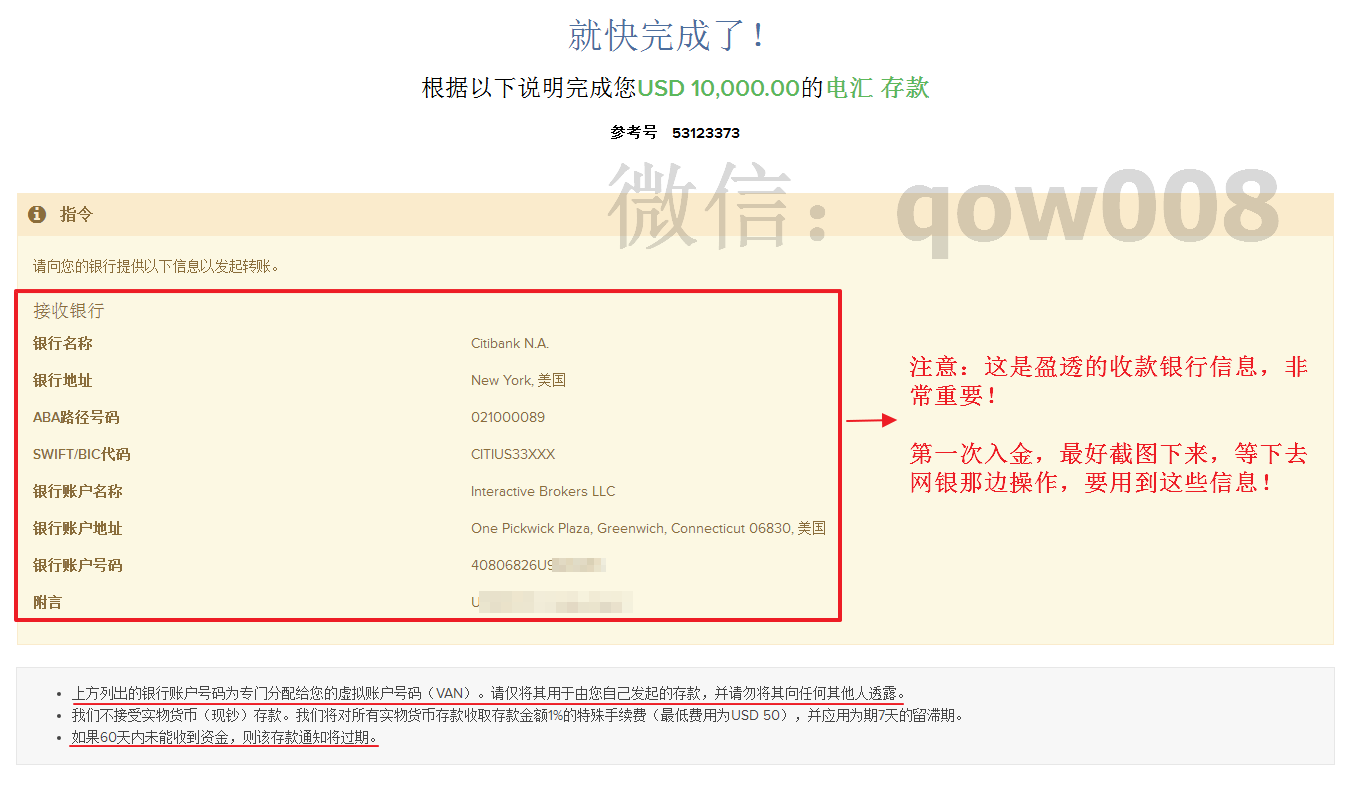Click the info icon beside 指令 header

[39, 214]
